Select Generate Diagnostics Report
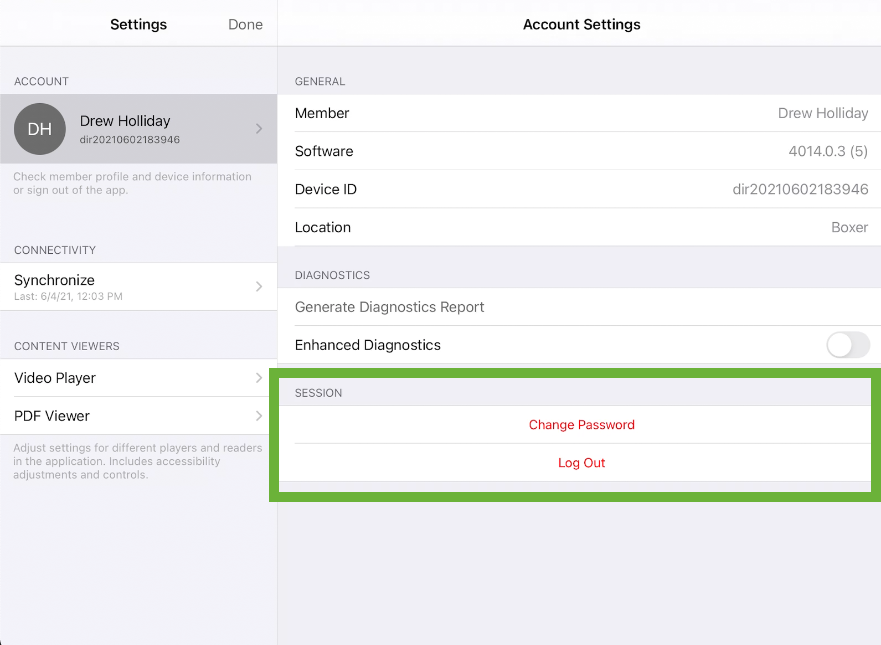Screen dimensions: 881x645 point(579,307)
